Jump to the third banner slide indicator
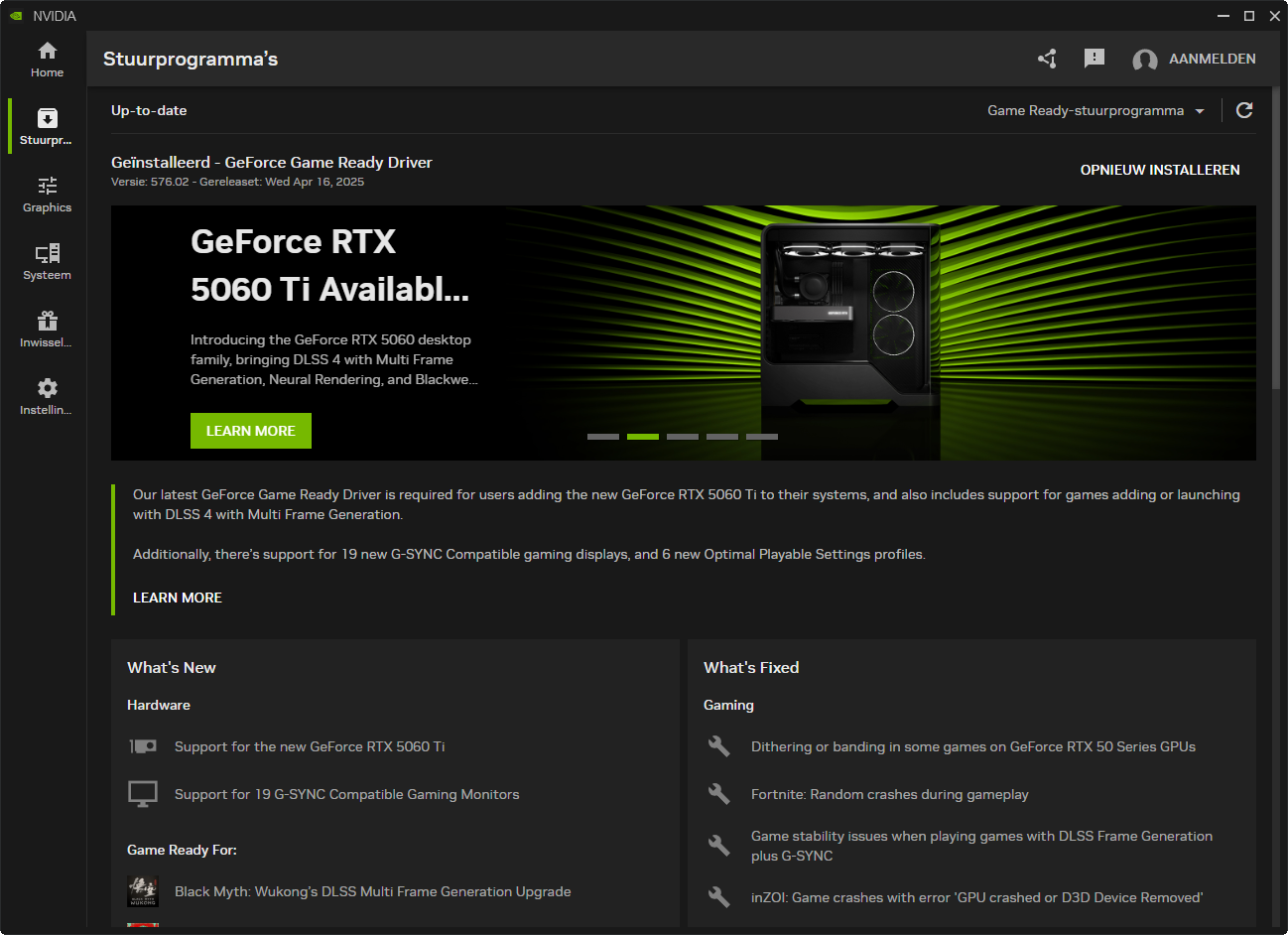Viewport: 1288px width, 935px height. (683, 437)
